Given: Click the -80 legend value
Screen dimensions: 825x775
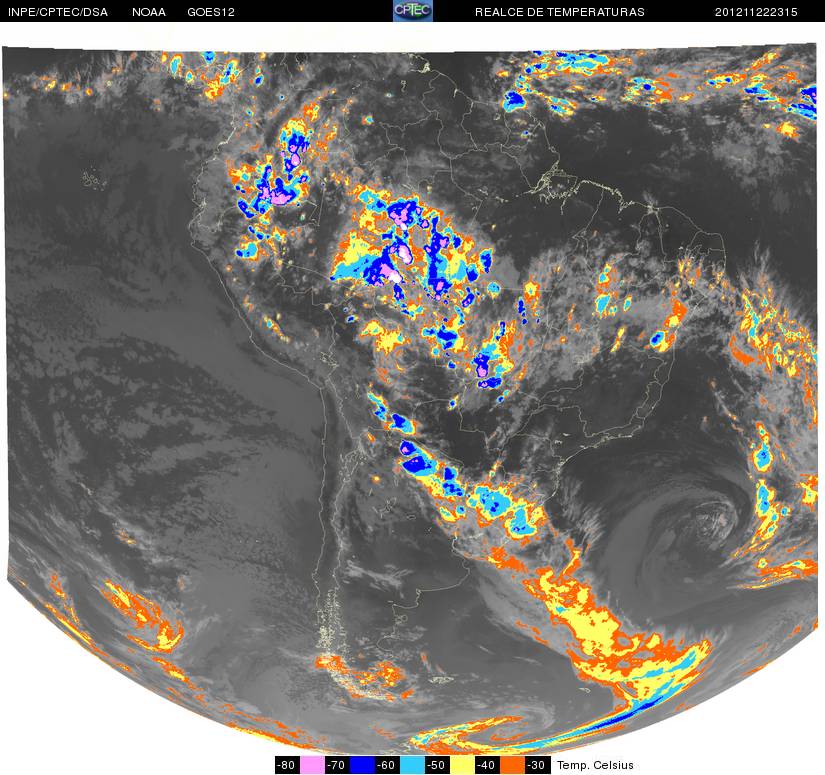Looking at the screenshot, I should pyautogui.click(x=287, y=765).
